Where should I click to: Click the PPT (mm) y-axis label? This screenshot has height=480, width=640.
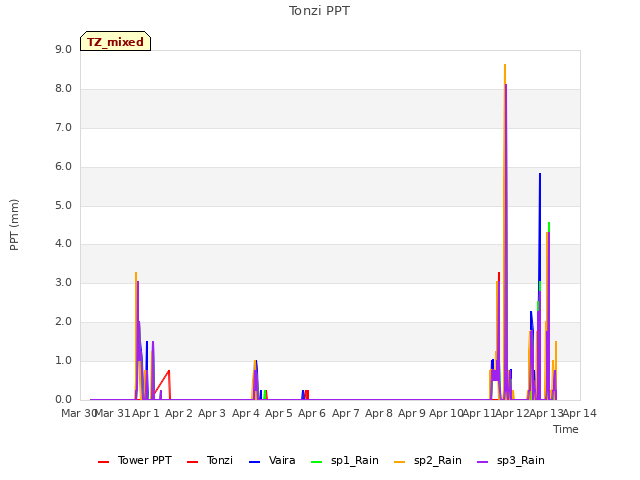[14, 225]
